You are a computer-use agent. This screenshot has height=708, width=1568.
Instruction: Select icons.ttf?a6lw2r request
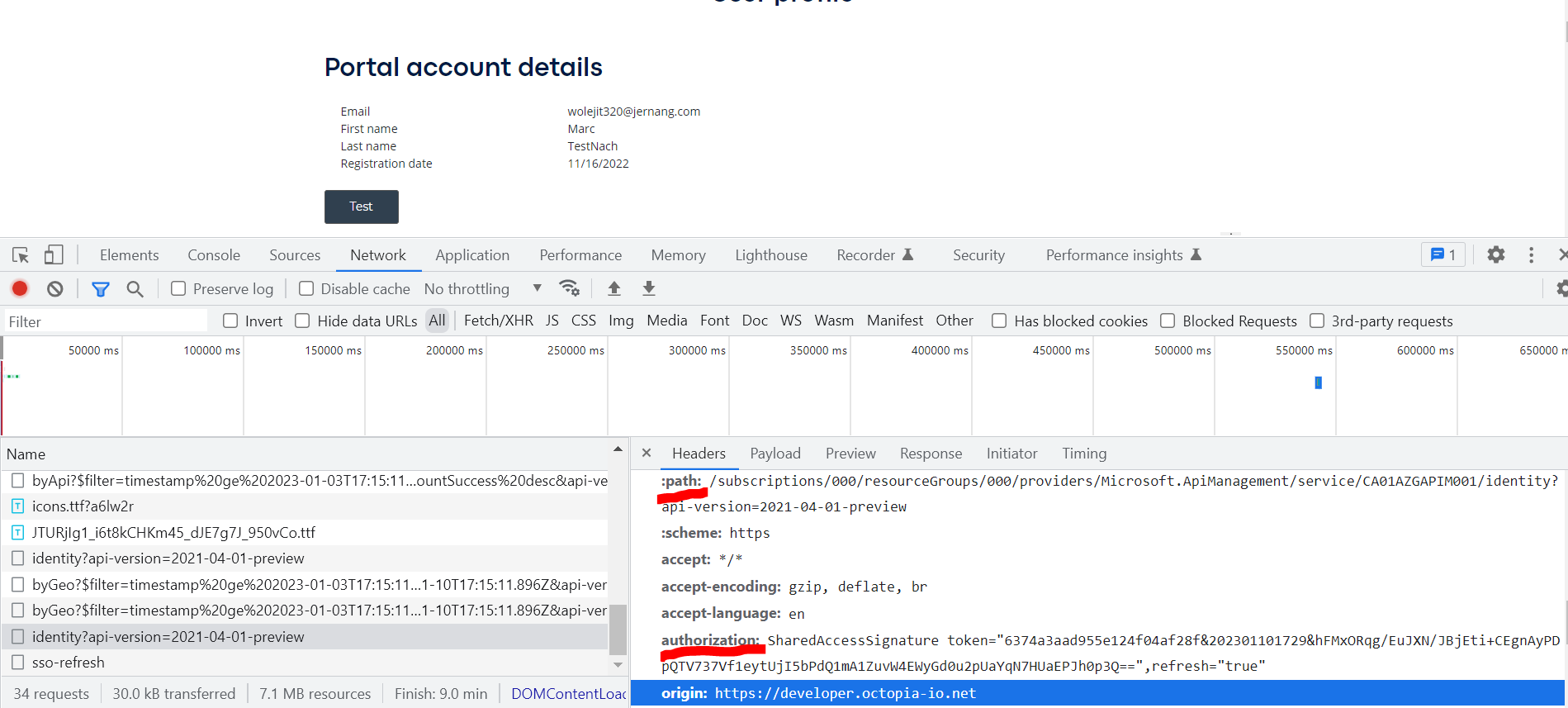pyautogui.click(x=304, y=506)
